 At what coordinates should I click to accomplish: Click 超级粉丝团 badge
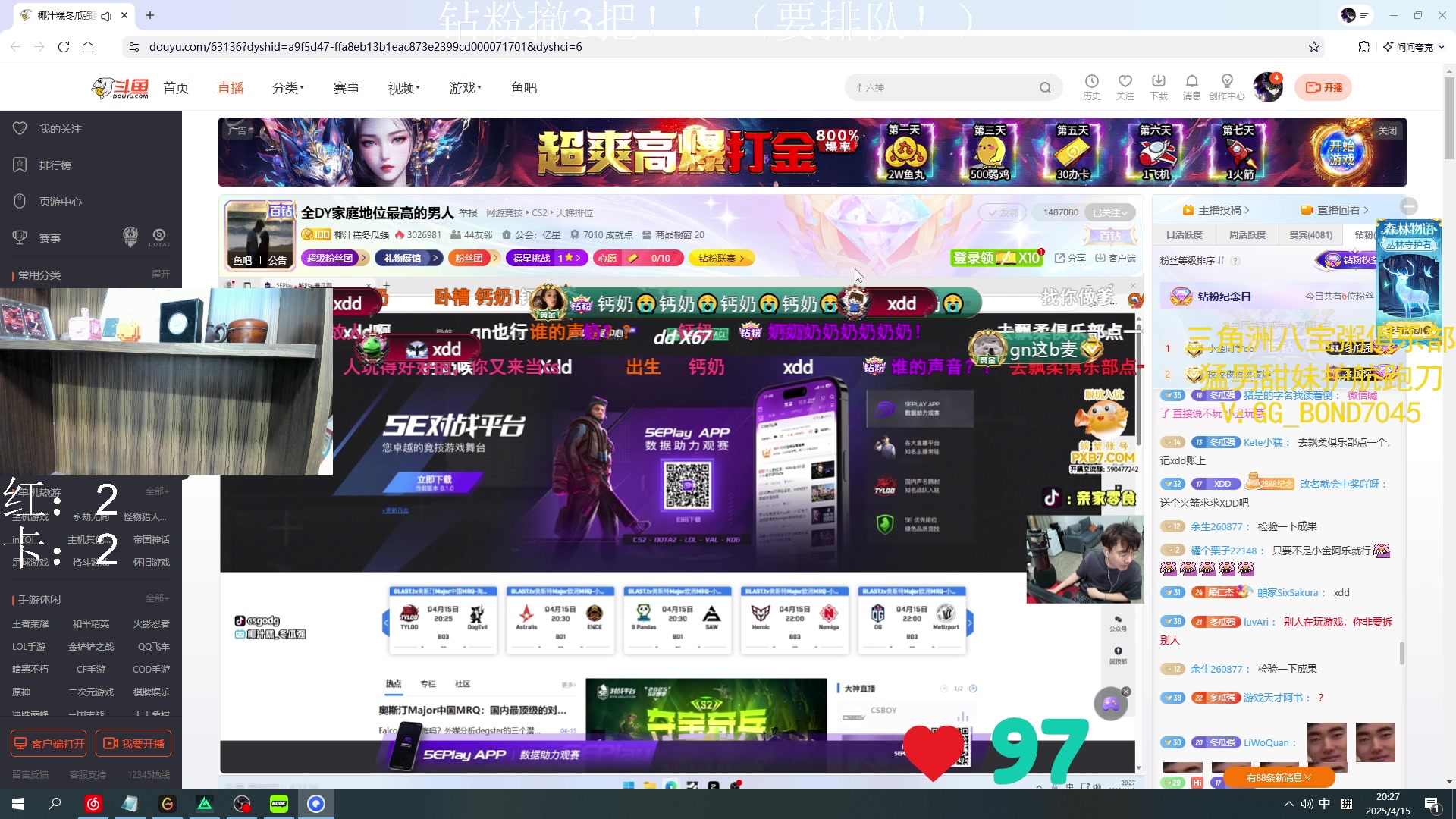coord(335,259)
